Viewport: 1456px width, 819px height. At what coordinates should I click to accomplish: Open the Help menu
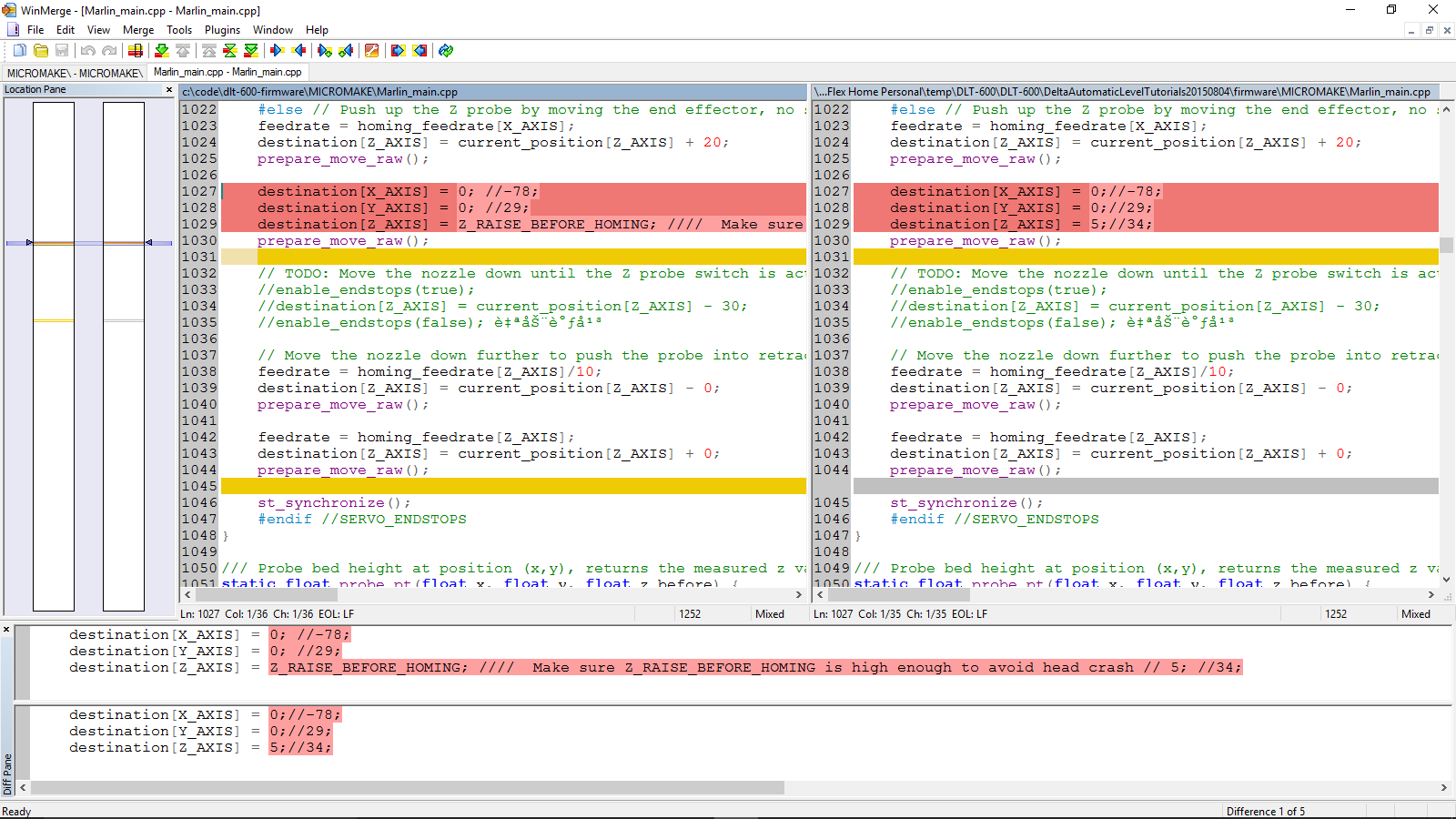[x=317, y=30]
